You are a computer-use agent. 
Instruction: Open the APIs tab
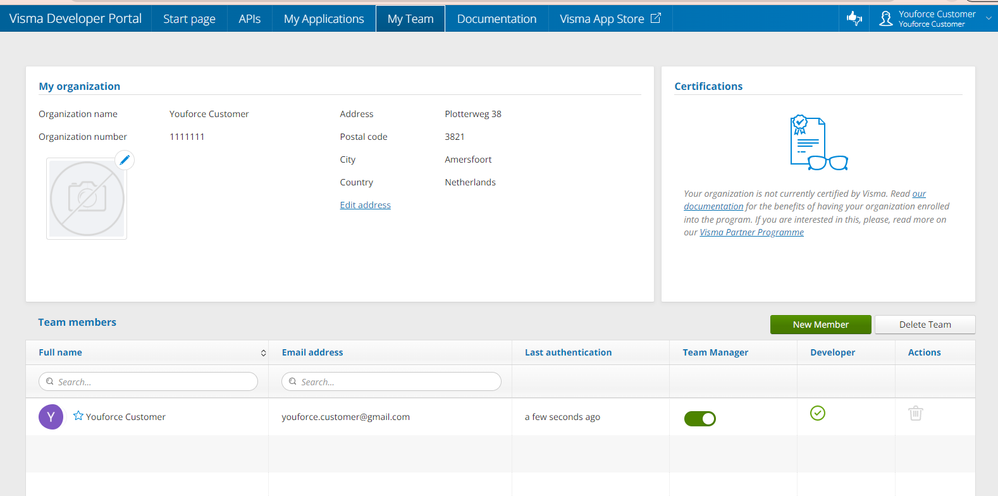coord(250,18)
